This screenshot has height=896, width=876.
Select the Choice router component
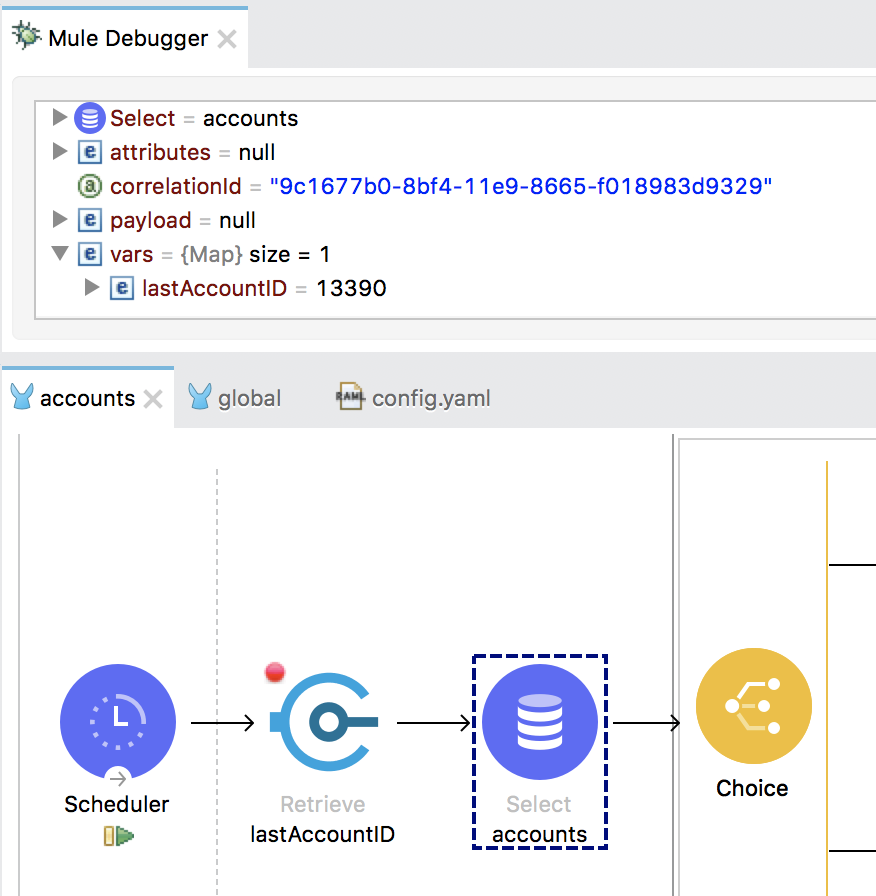(754, 706)
